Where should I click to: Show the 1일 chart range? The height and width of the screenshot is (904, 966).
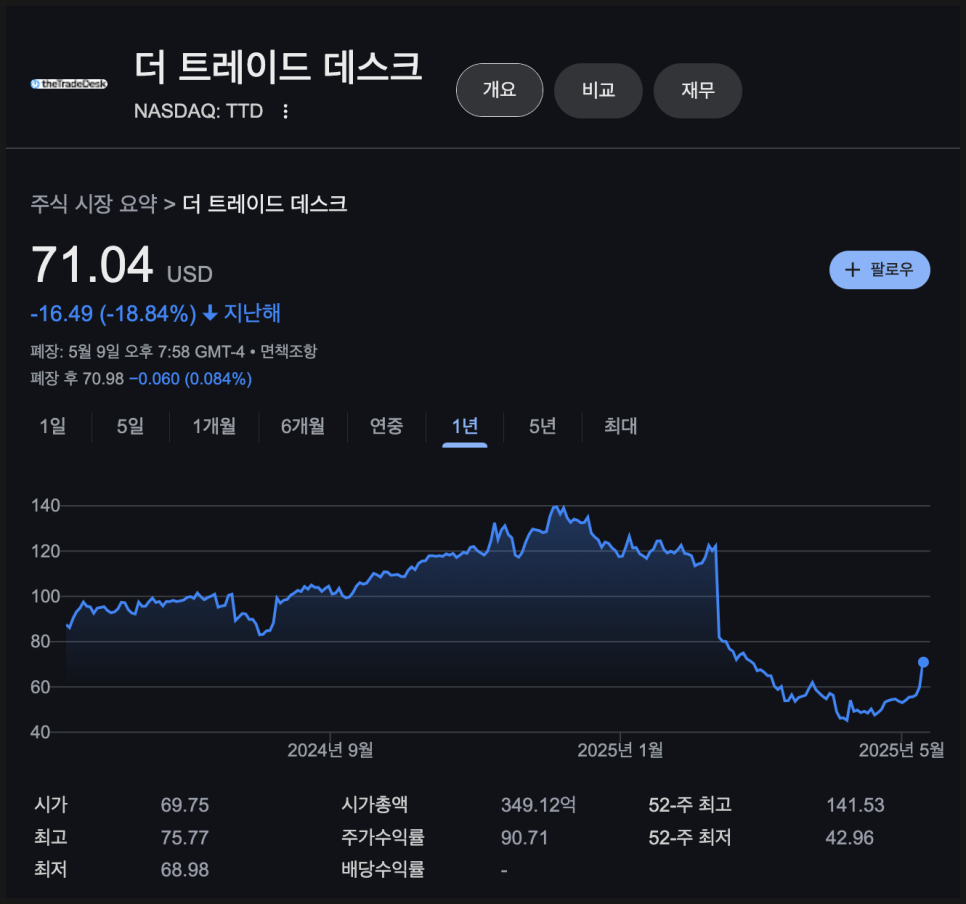(x=52, y=426)
